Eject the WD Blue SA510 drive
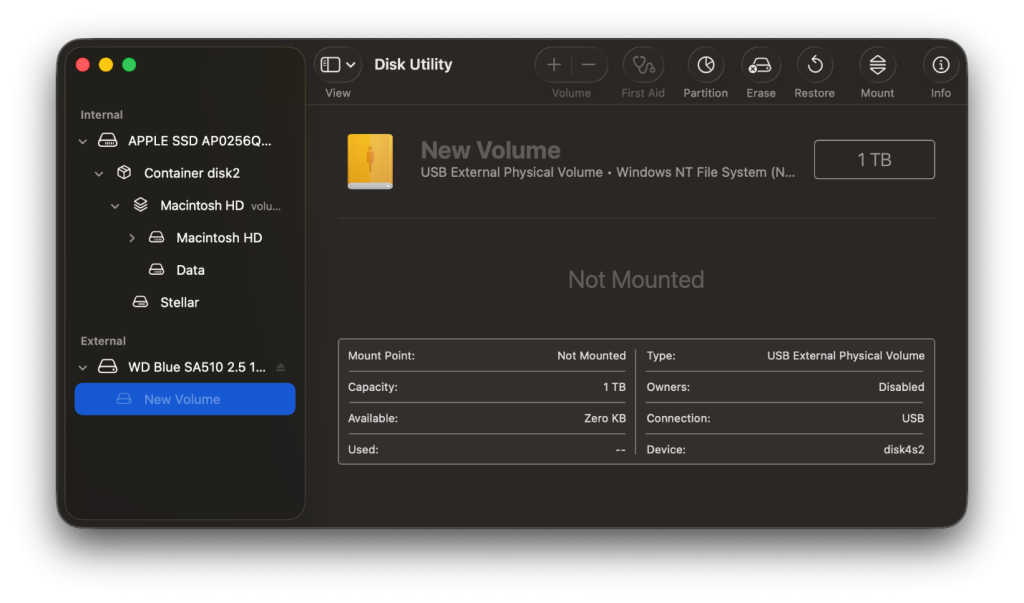 tap(280, 368)
